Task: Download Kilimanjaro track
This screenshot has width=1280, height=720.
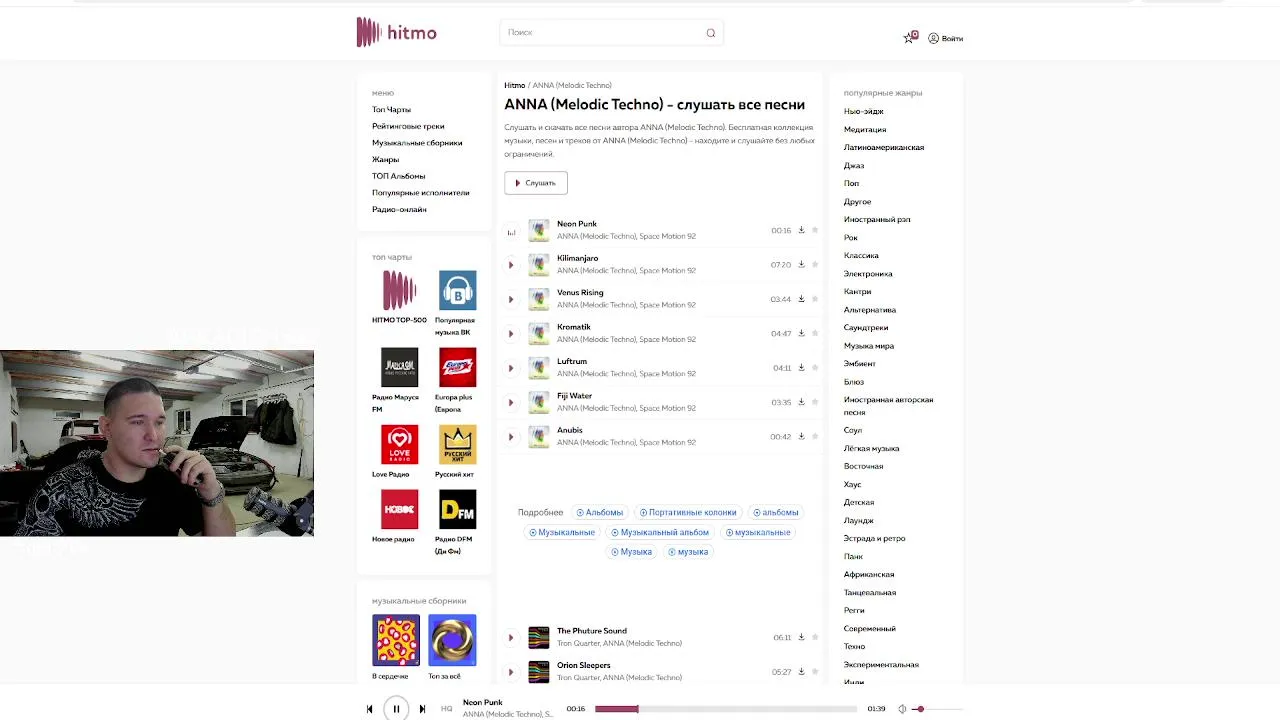Action: (801, 264)
